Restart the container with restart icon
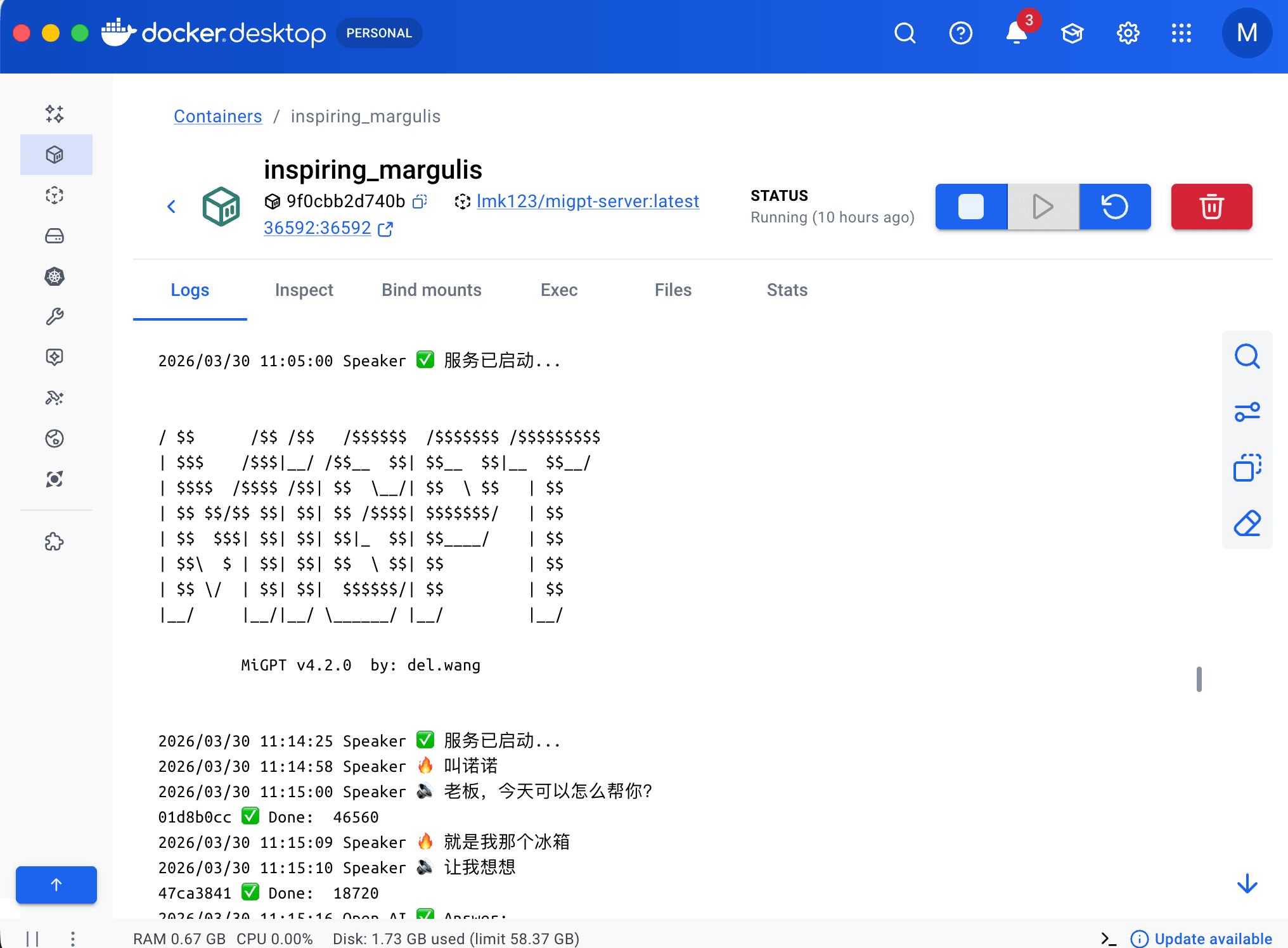This screenshot has width=1288, height=948. (x=1115, y=207)
